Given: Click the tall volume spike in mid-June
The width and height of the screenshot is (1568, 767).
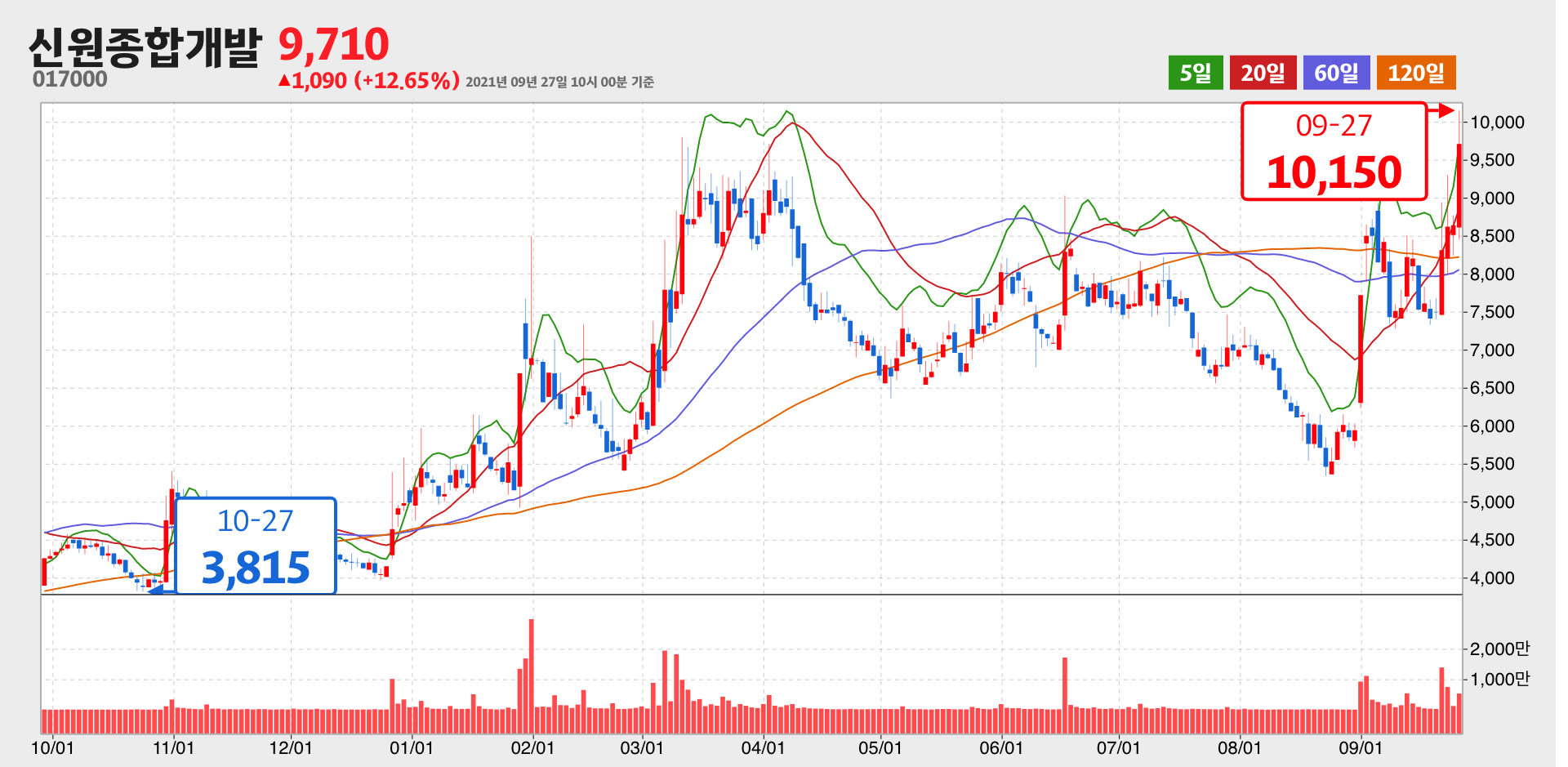Looking at the screenshot, I should (x=1065, y=695).
